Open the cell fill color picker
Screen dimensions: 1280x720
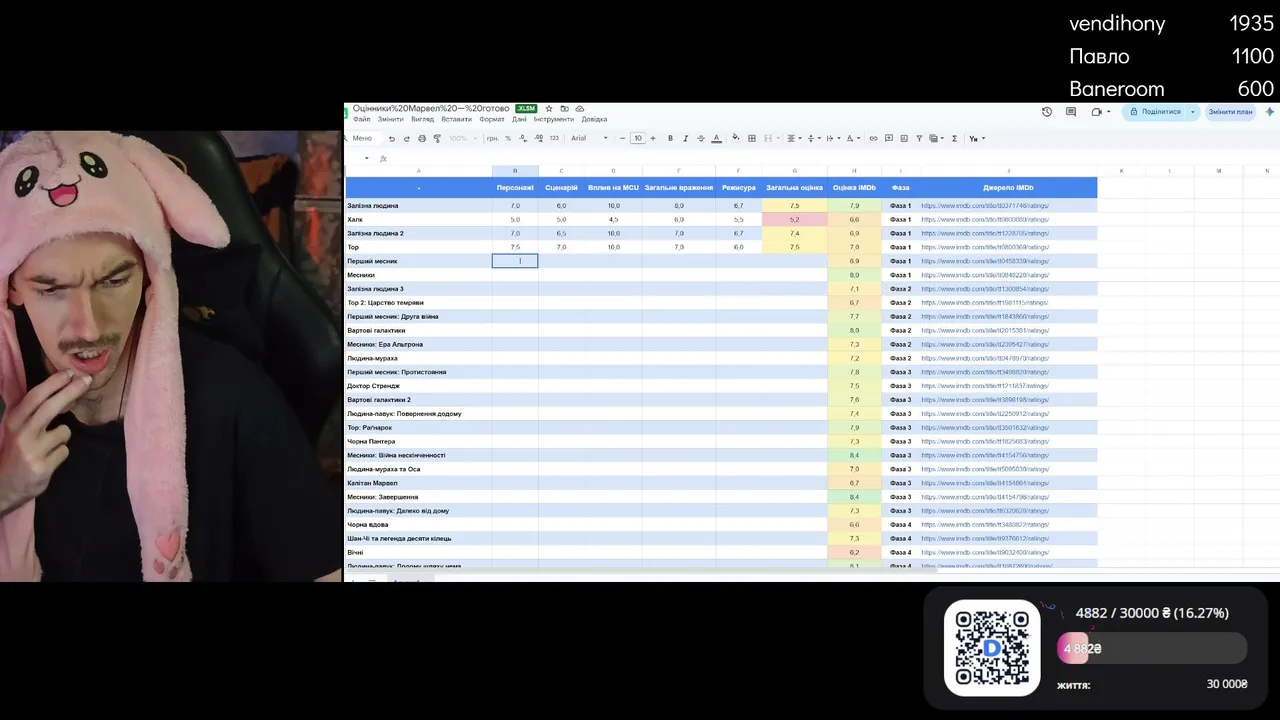point(736,138)
